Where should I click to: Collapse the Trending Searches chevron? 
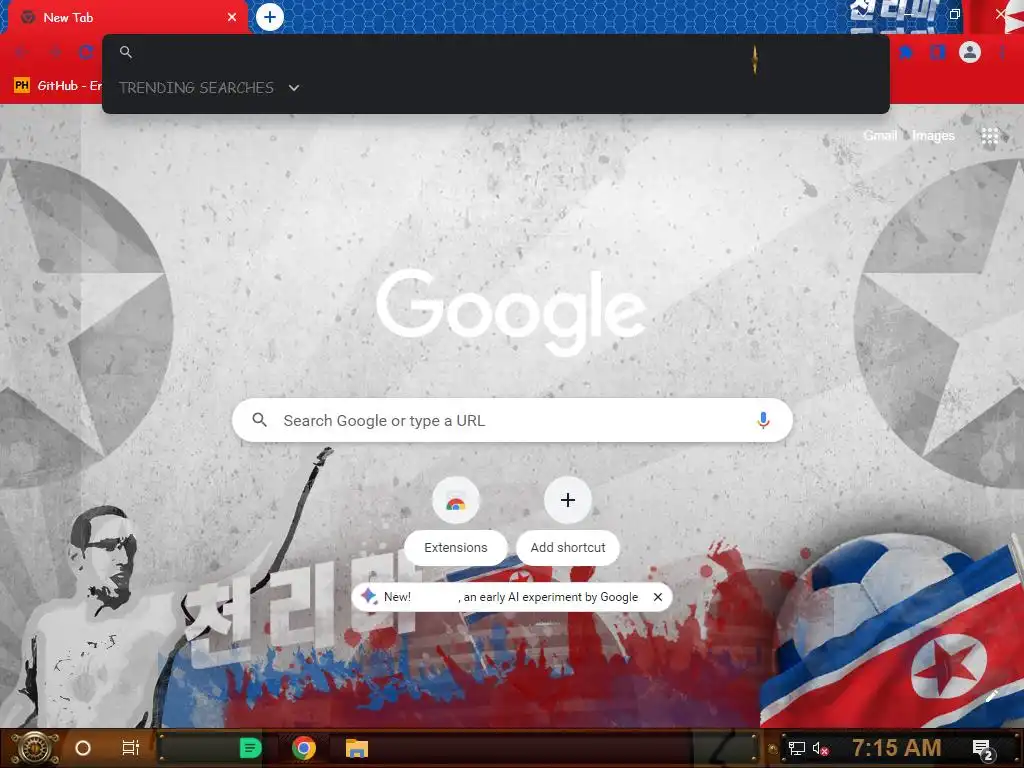tap(294, 88)
